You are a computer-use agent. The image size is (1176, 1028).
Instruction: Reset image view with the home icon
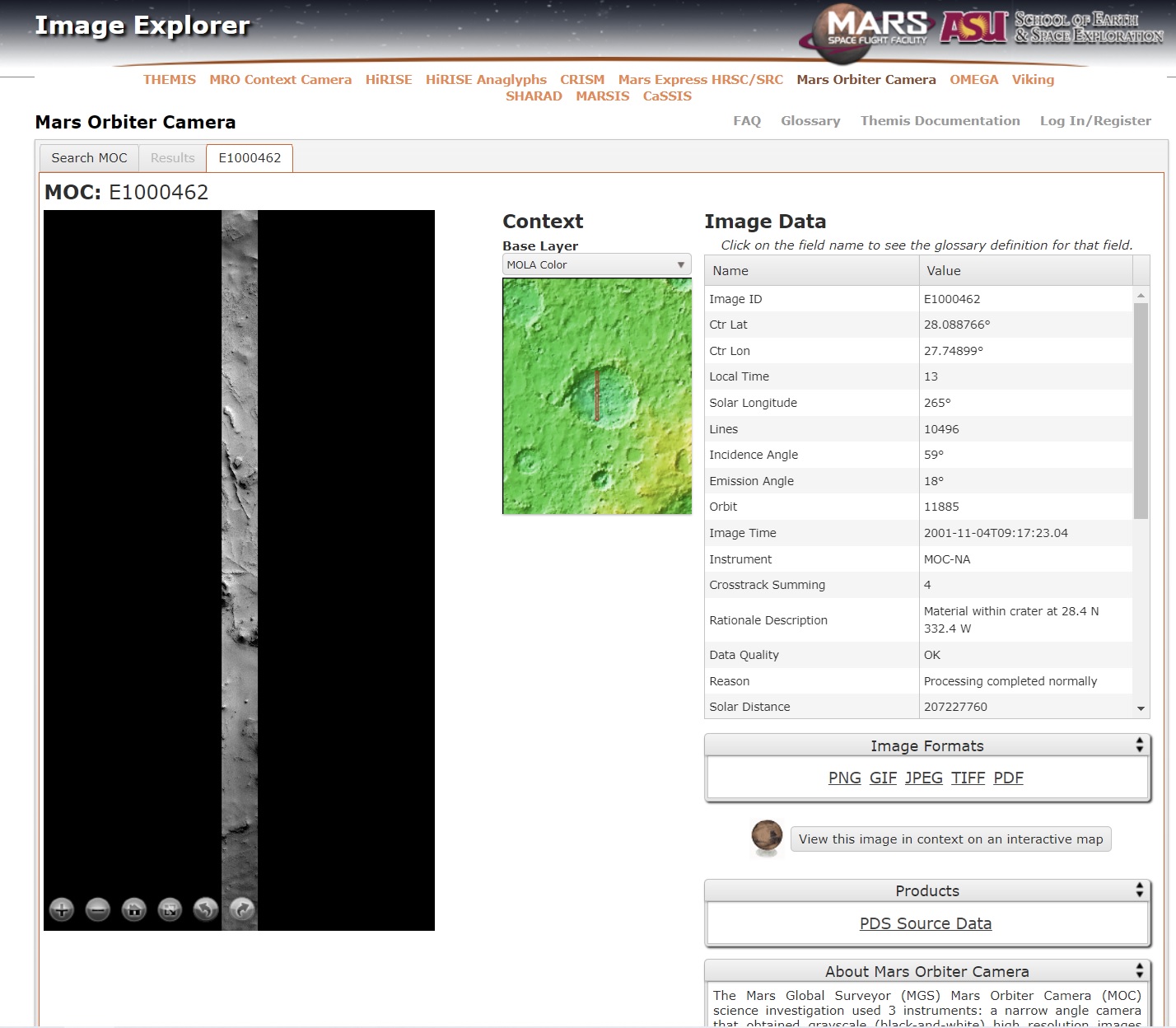click(133, 909)
